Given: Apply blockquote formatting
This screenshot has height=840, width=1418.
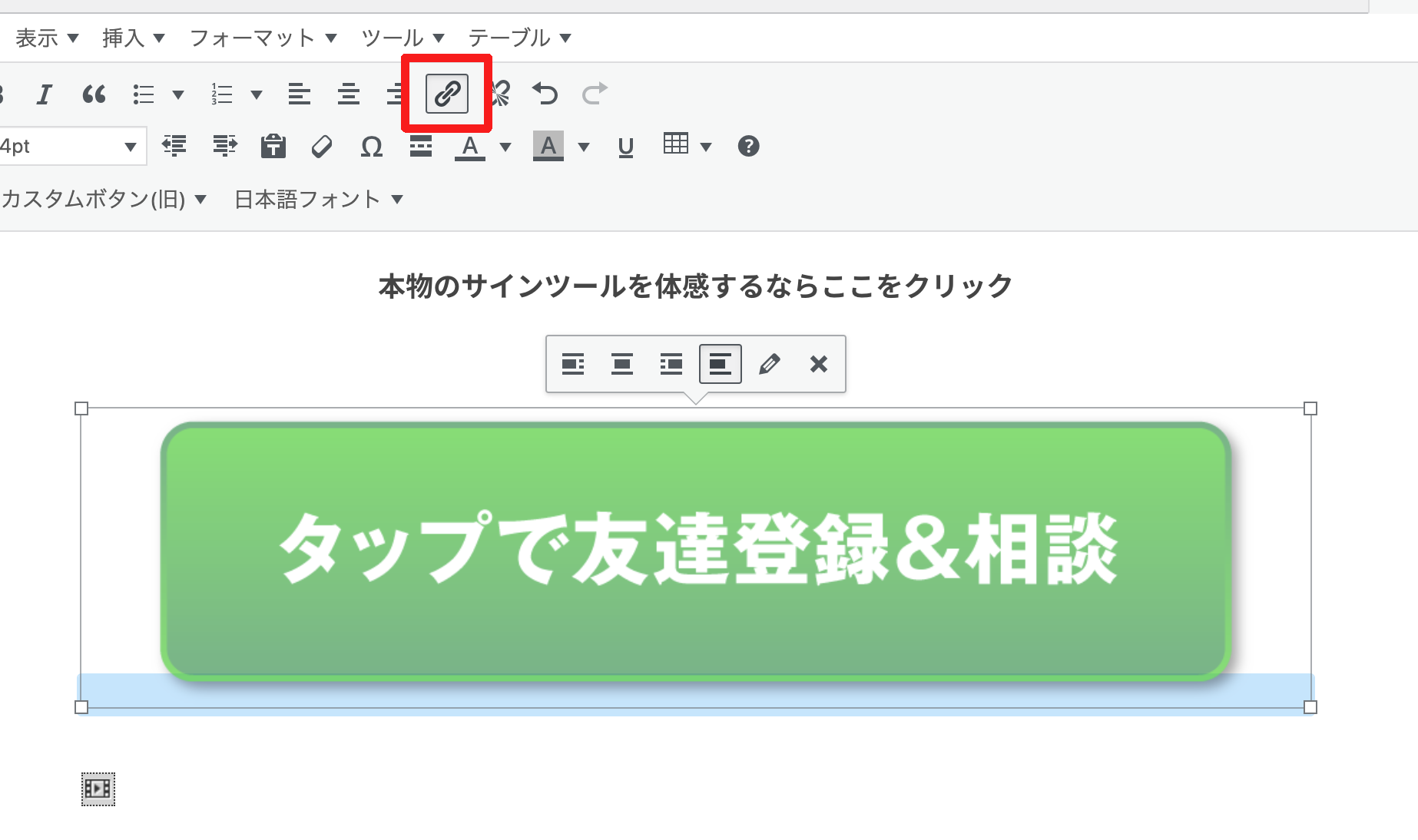Looking at the screenshot, I should tap(94, 94).
